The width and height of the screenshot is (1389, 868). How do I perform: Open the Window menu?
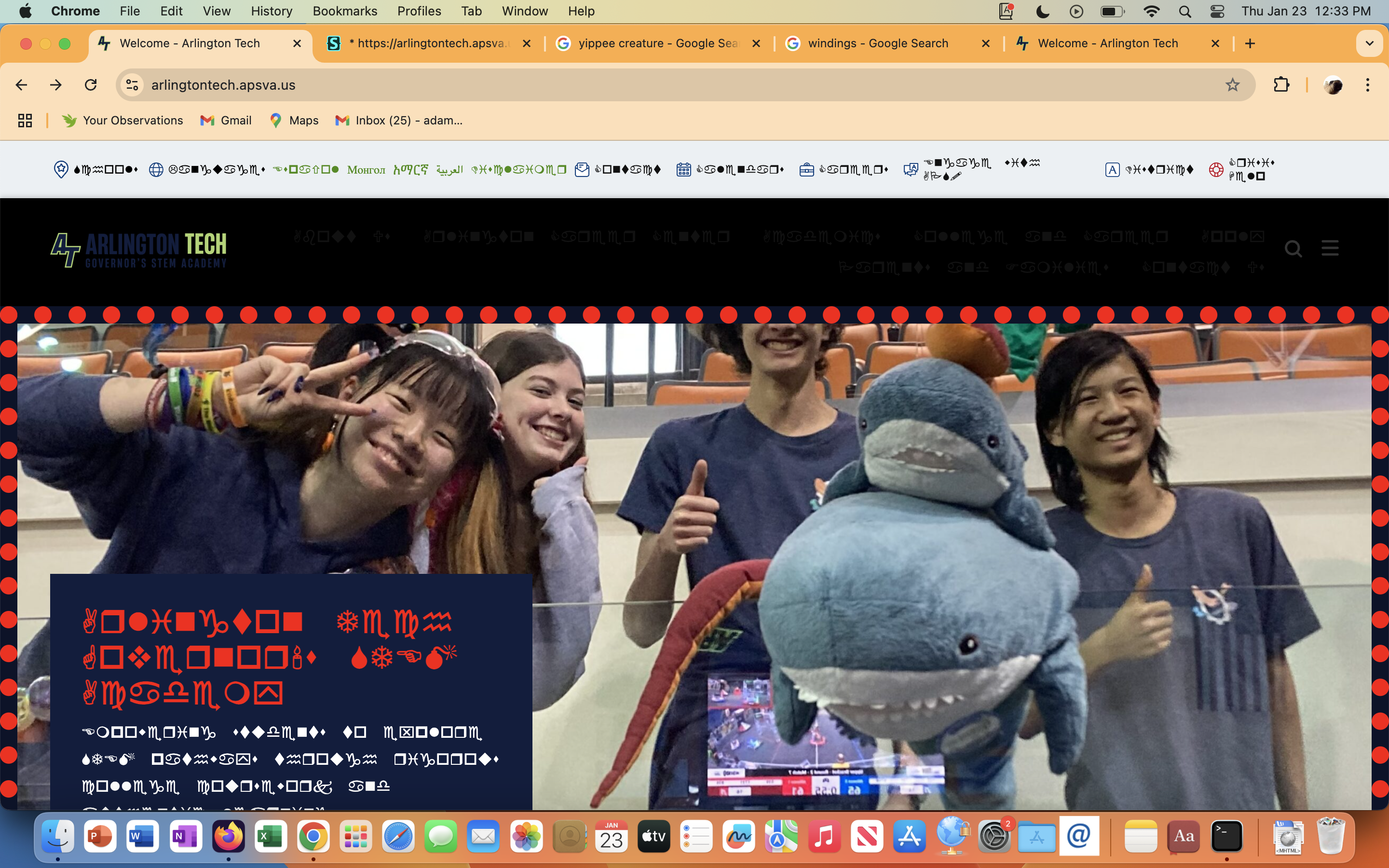[525, 12]
